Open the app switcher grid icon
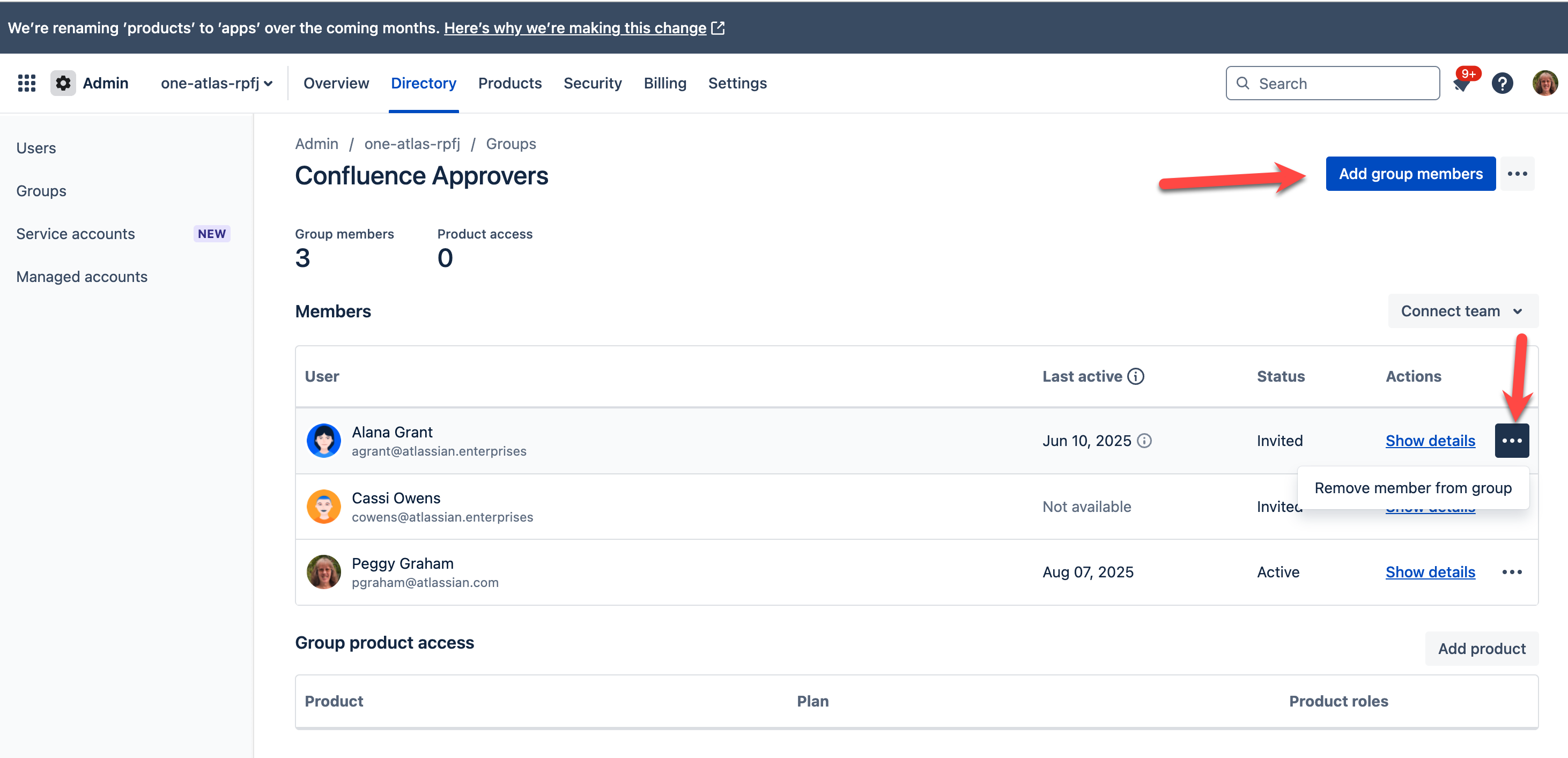 [27, 83]
